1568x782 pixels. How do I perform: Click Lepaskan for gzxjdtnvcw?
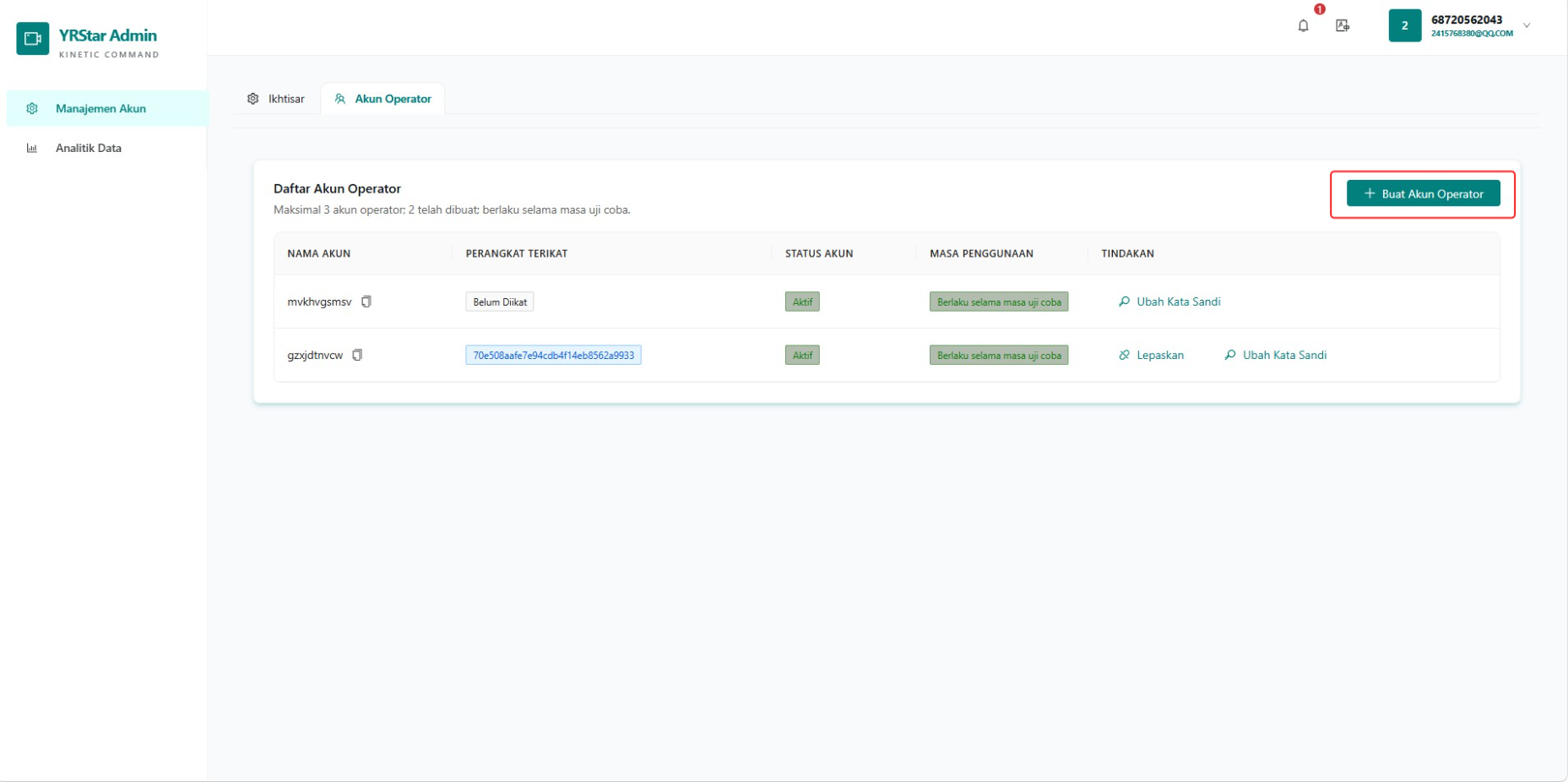click(1151, 355)
